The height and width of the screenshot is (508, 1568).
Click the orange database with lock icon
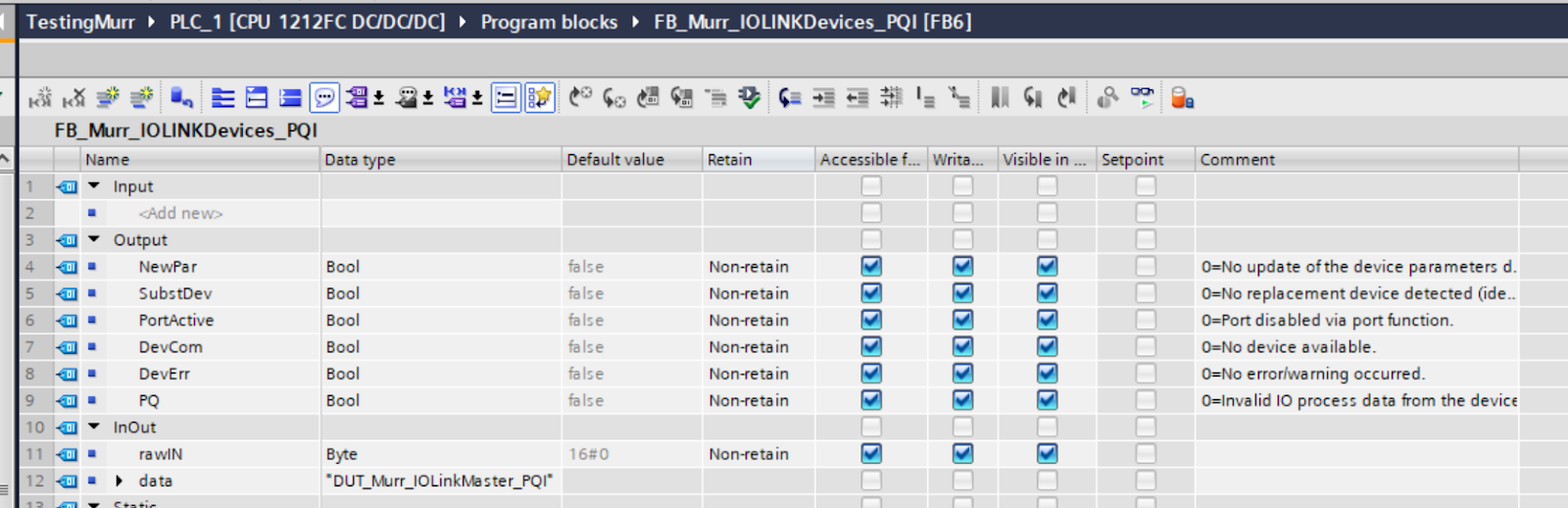pos(1182,97)
